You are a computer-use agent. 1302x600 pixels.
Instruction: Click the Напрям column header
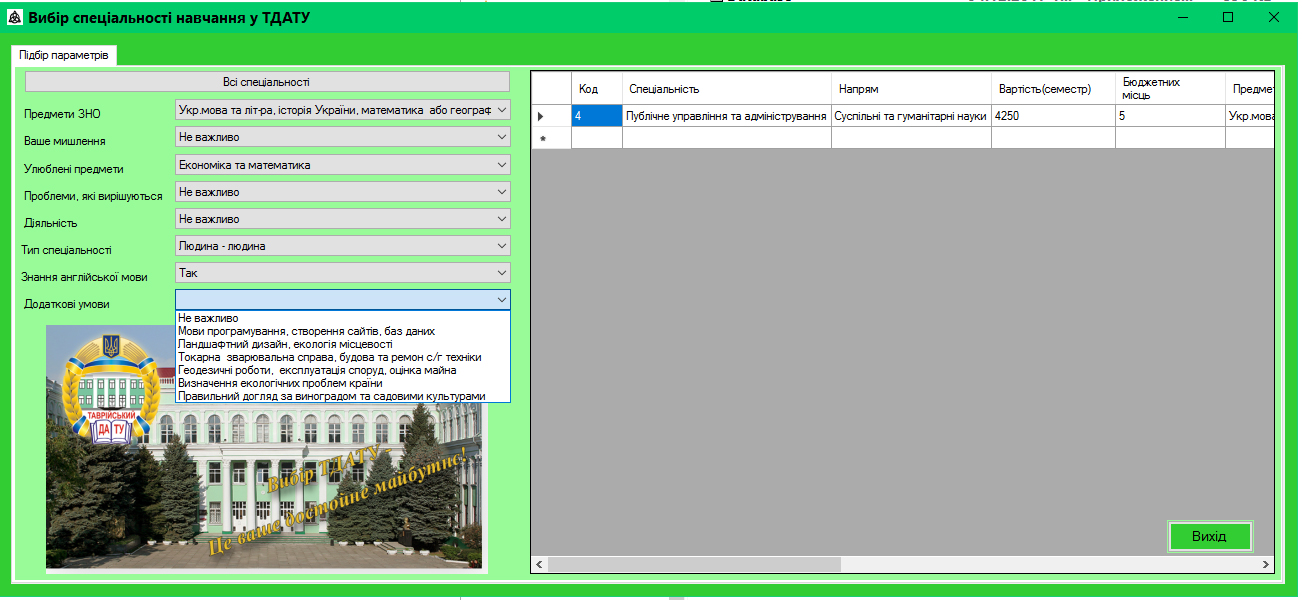coord(911,89)
